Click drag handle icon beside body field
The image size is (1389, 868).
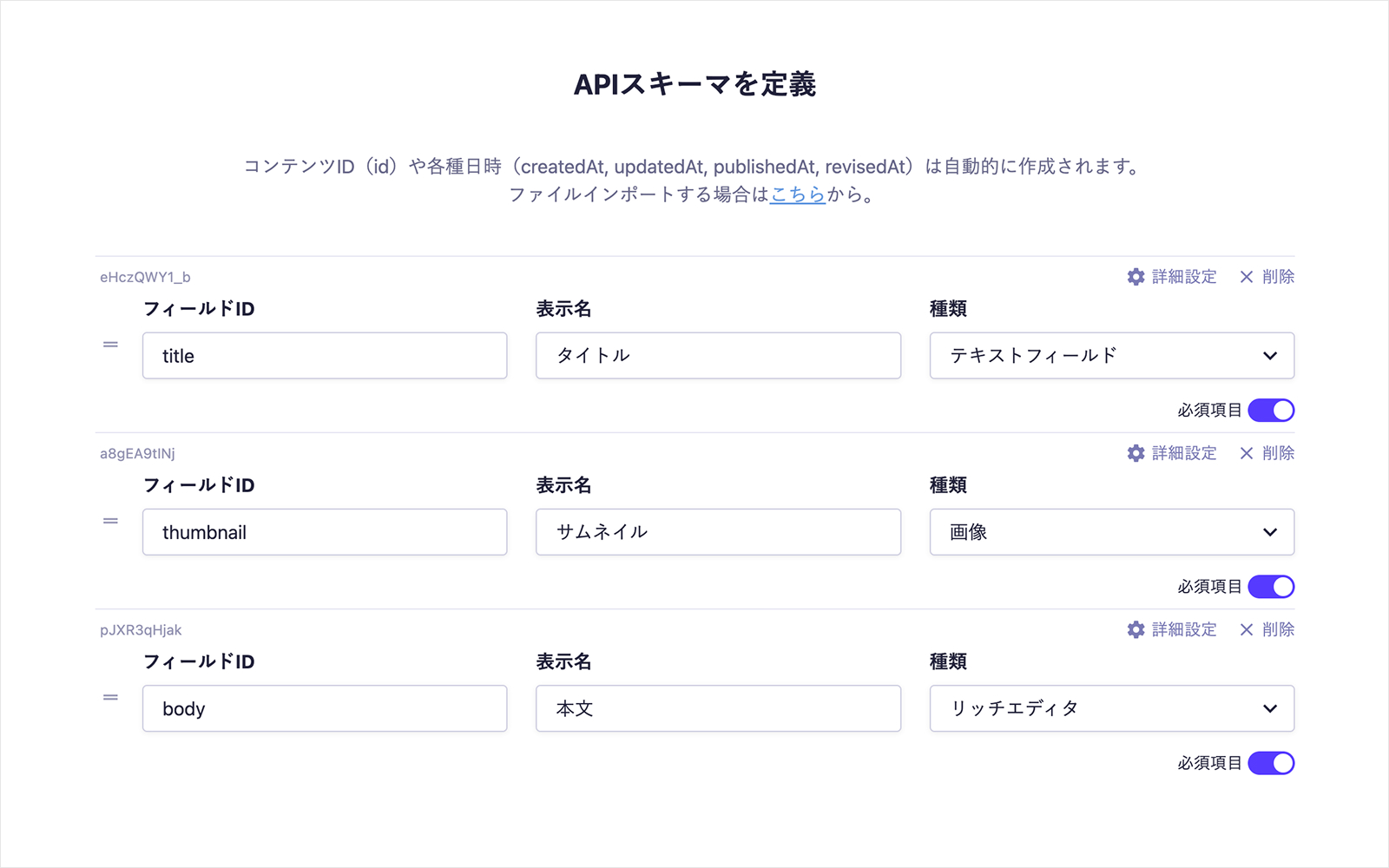110,697
